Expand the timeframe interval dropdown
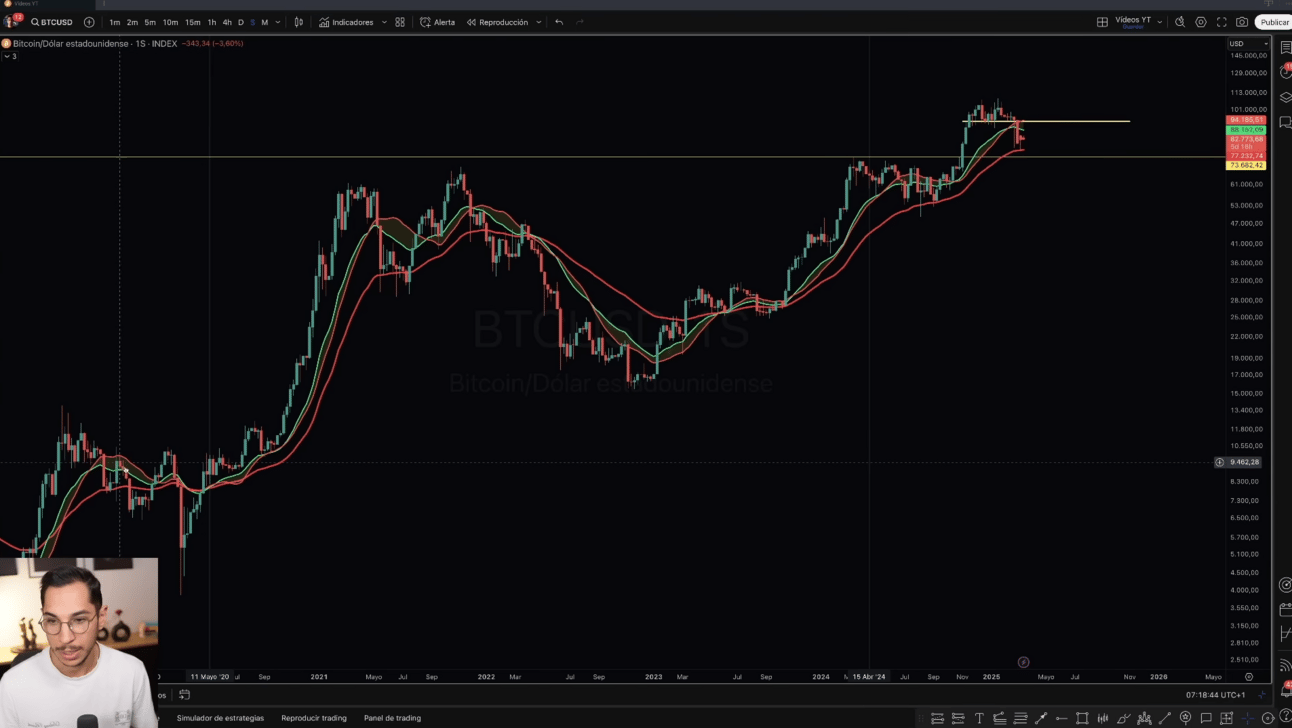This screenshot has width=1292, height=728. click(x=278, y=22)
